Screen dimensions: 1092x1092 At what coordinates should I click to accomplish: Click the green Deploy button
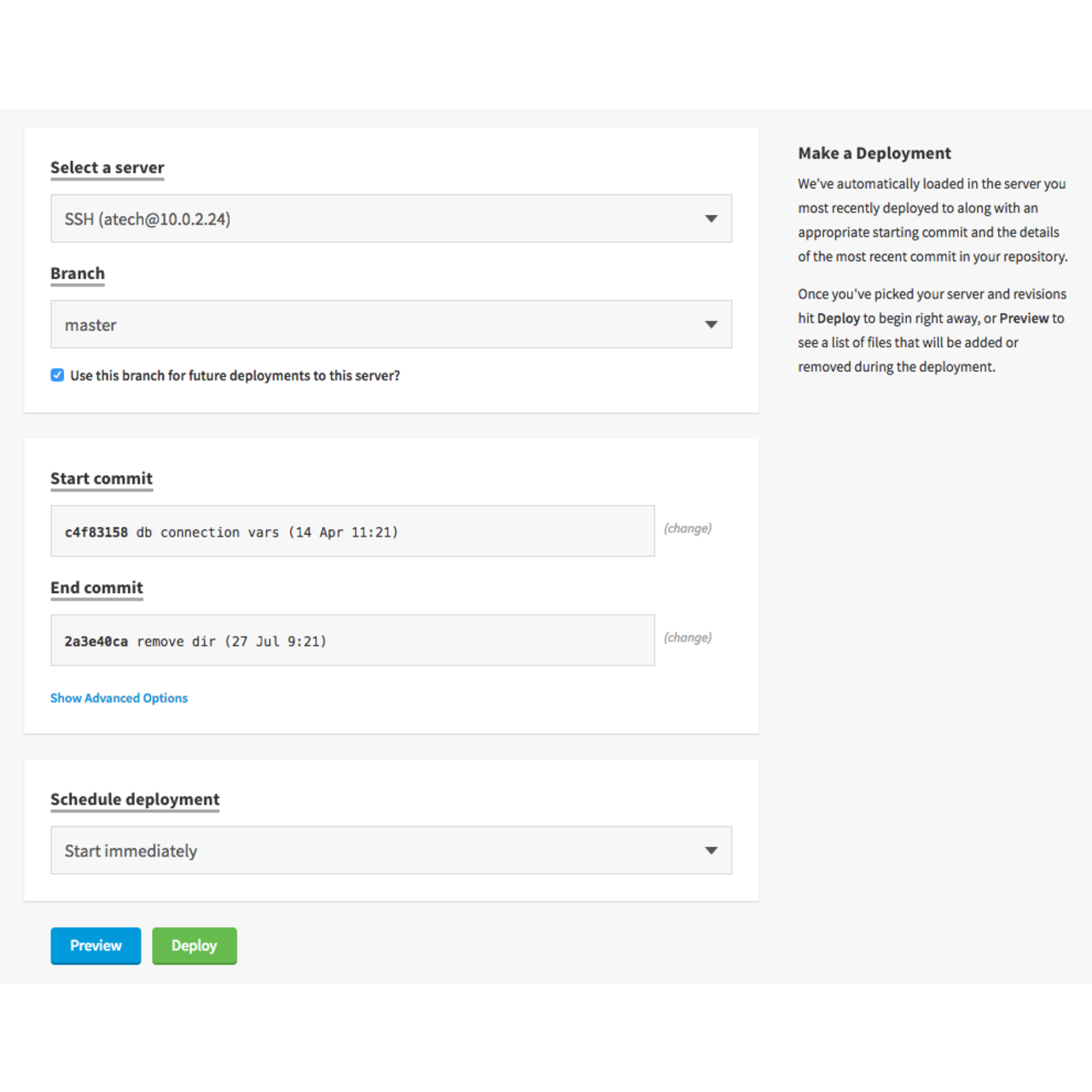(194, 945)
